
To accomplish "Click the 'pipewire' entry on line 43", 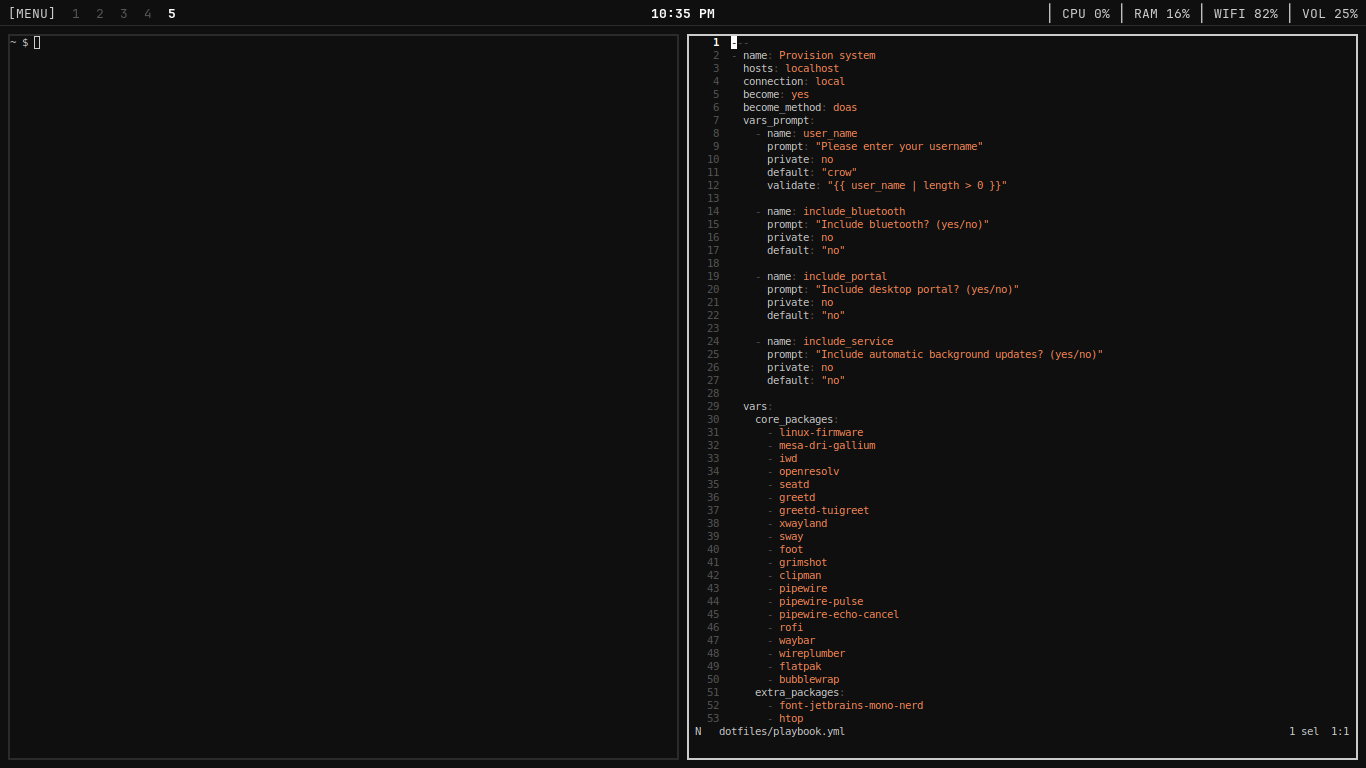I will [x=803, y=589].
